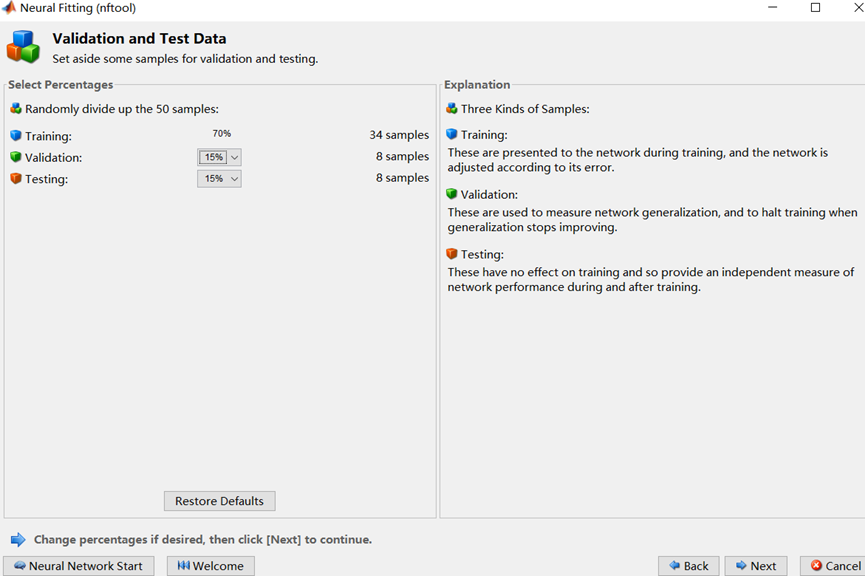This screenshot has width=865, height=576.
Task: Maximize the Neural Fitting window
Action: click(815, 8)
